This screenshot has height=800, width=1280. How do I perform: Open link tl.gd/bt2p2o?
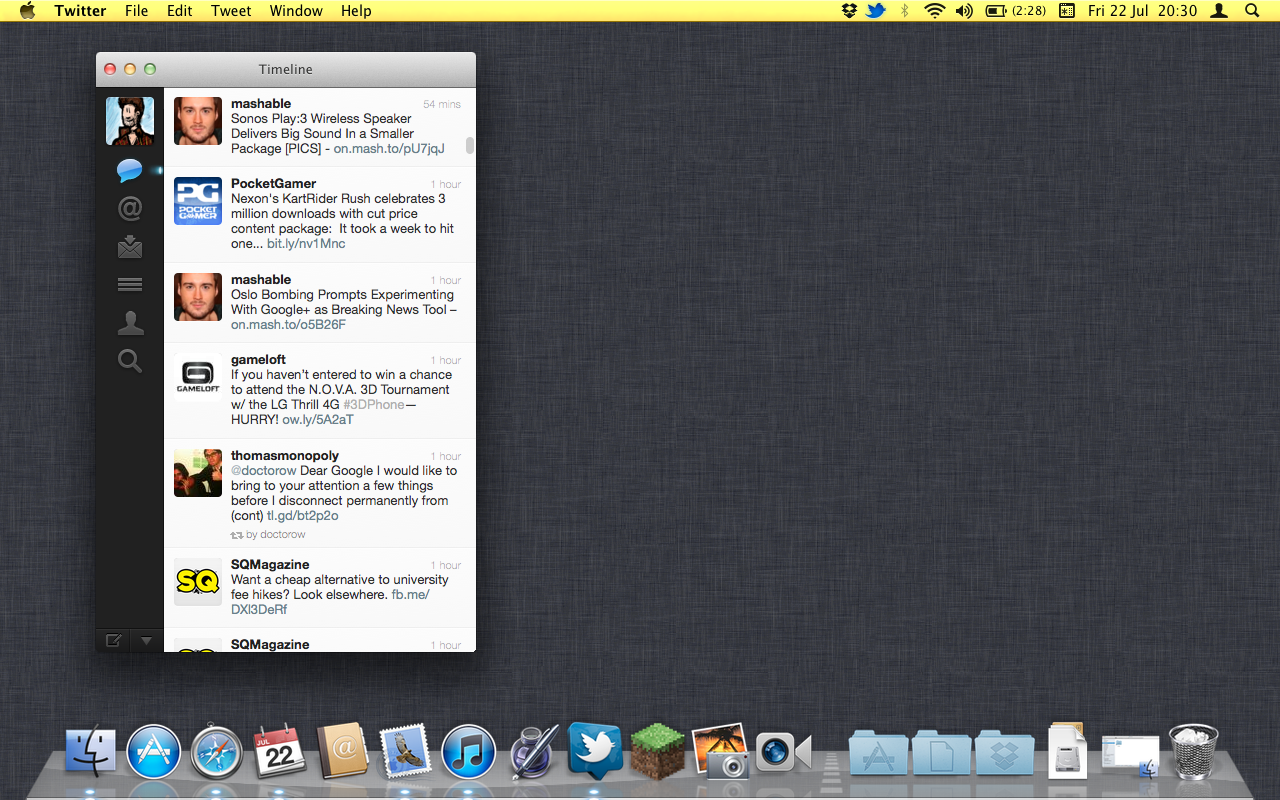point(303,516)
